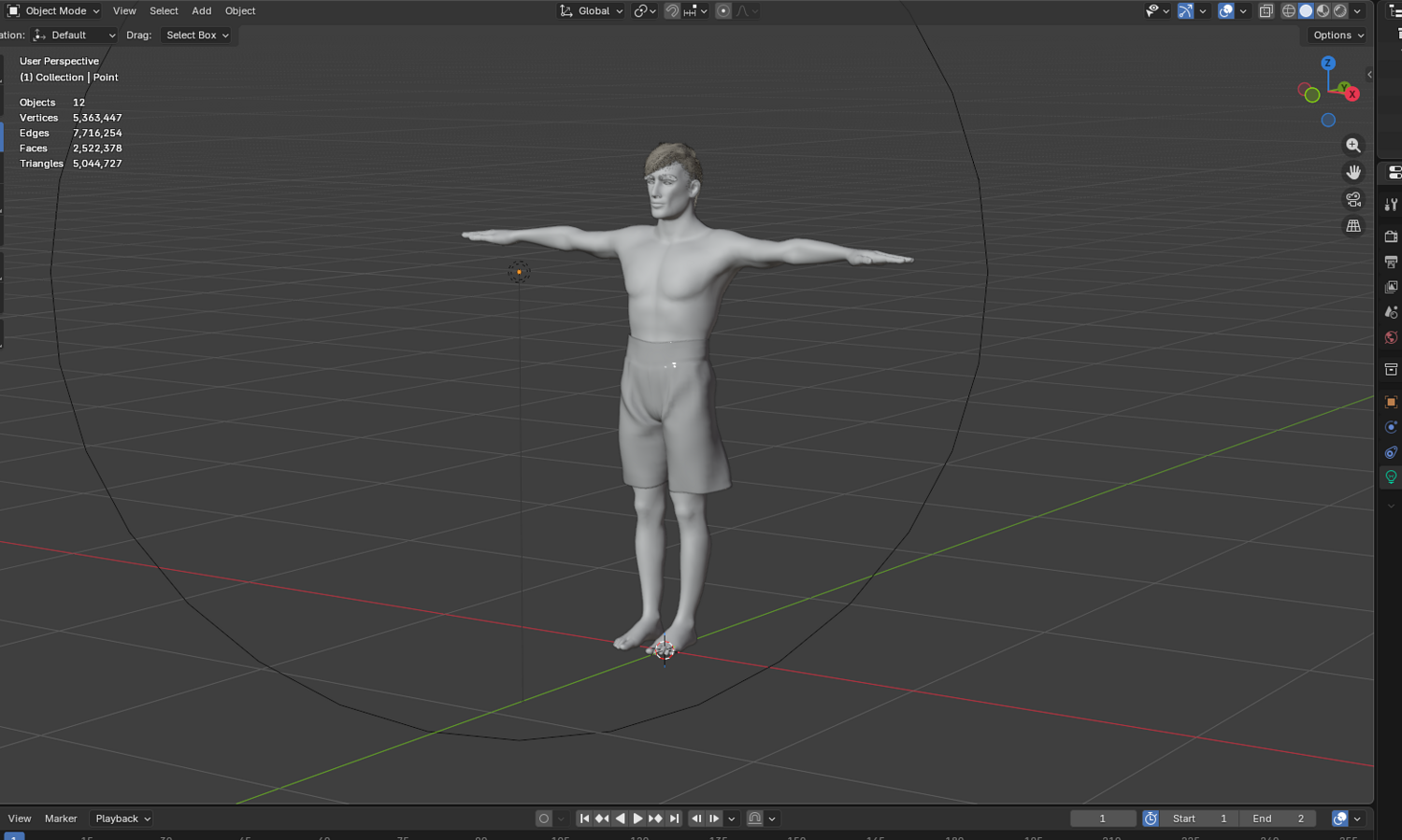Play the animation forward
Image resolution: width=1402 pixels, height=840 pixels.
637,819
